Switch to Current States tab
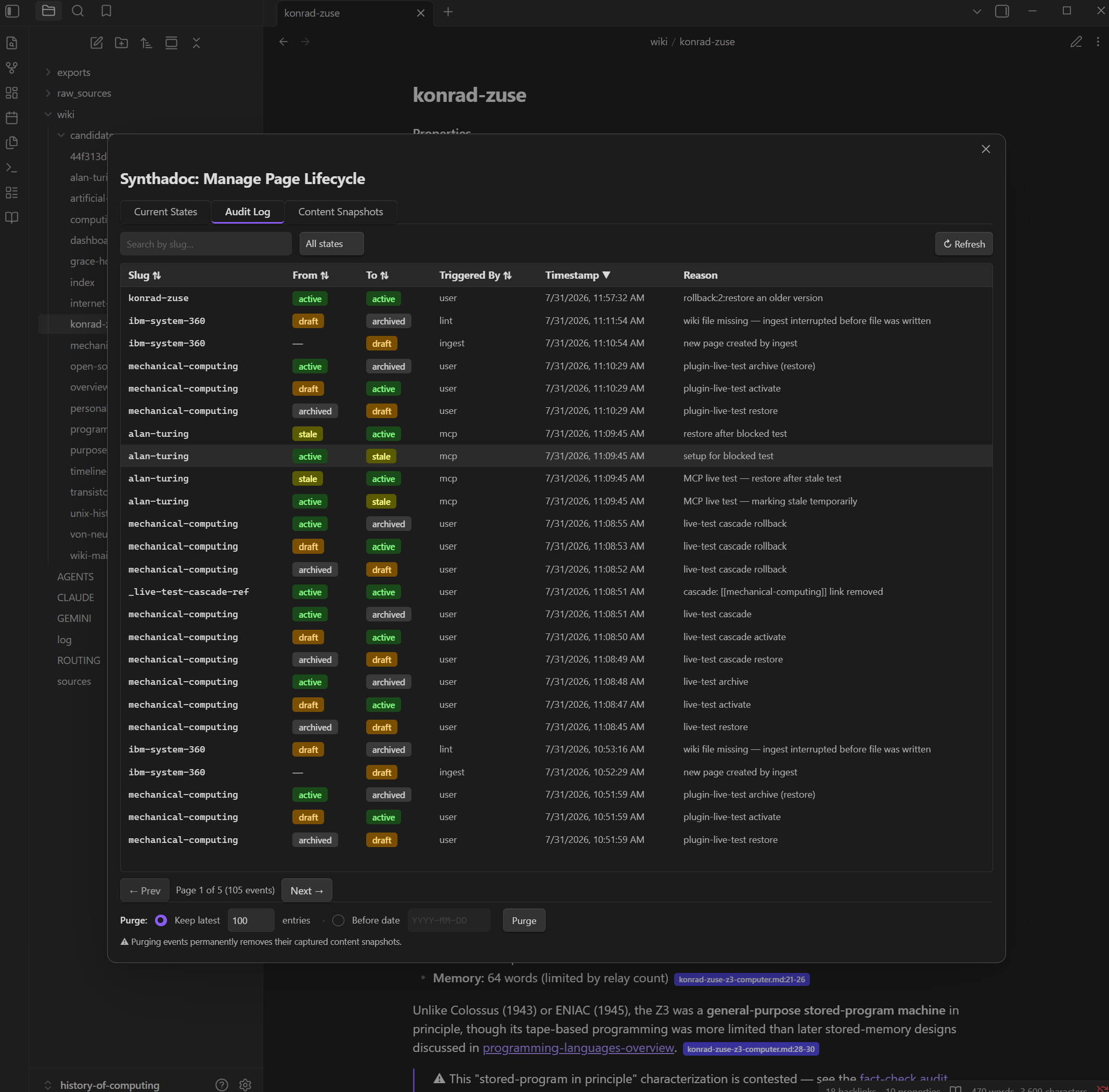Image resolution: width=1109 pixels, height=1092 pixels. coord(165,212)
